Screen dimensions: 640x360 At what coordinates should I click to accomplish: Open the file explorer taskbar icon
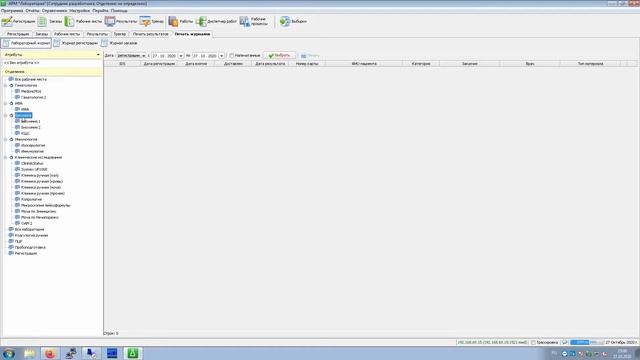[30, 353]
